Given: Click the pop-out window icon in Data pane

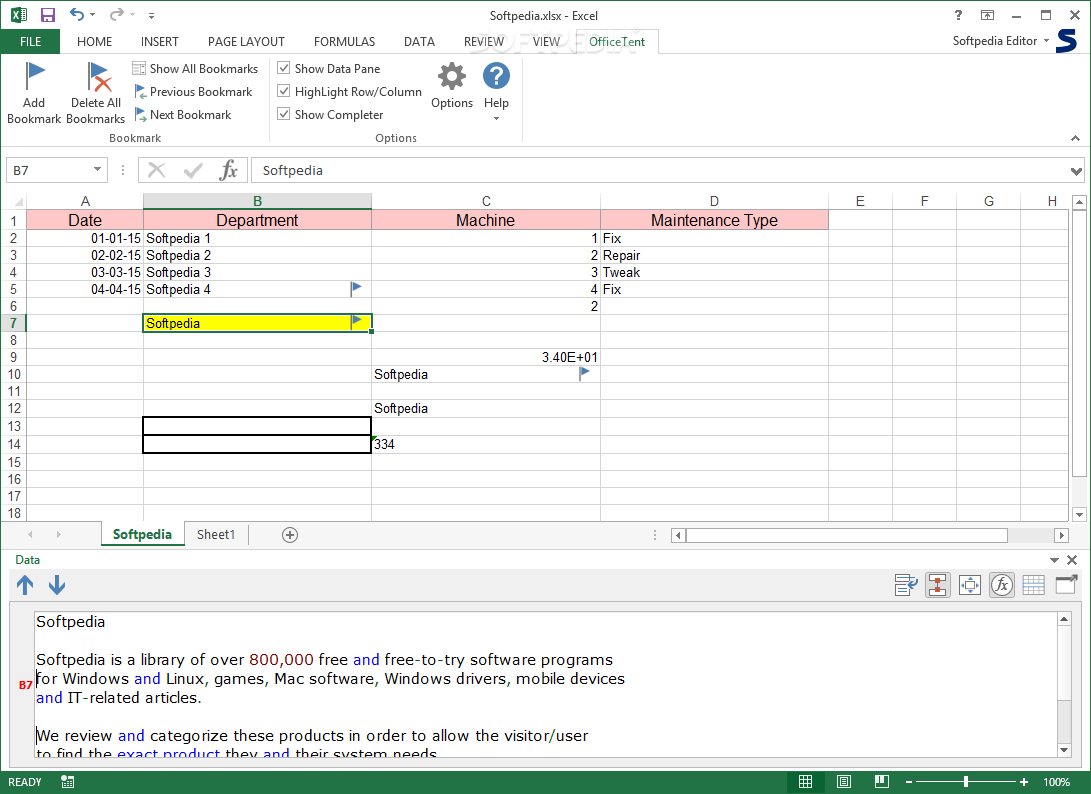Looking at the screenshot, I should [x=1066, y=585].
